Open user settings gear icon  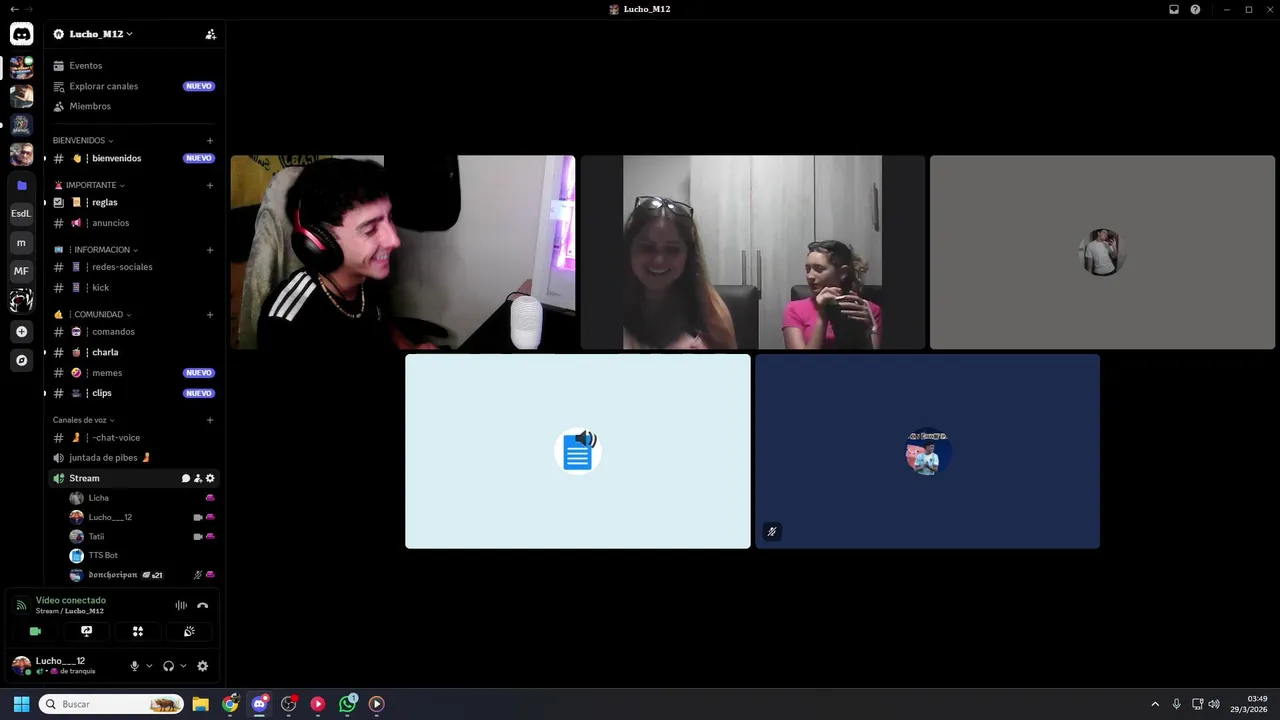point(203,666)
